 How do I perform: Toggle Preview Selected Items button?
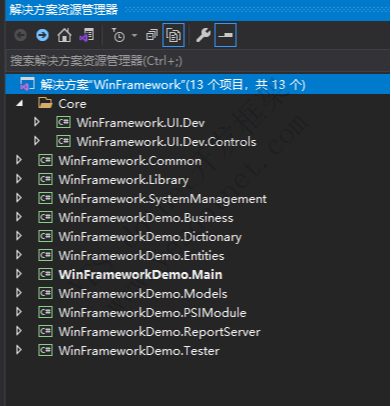(x=226, y=35)
